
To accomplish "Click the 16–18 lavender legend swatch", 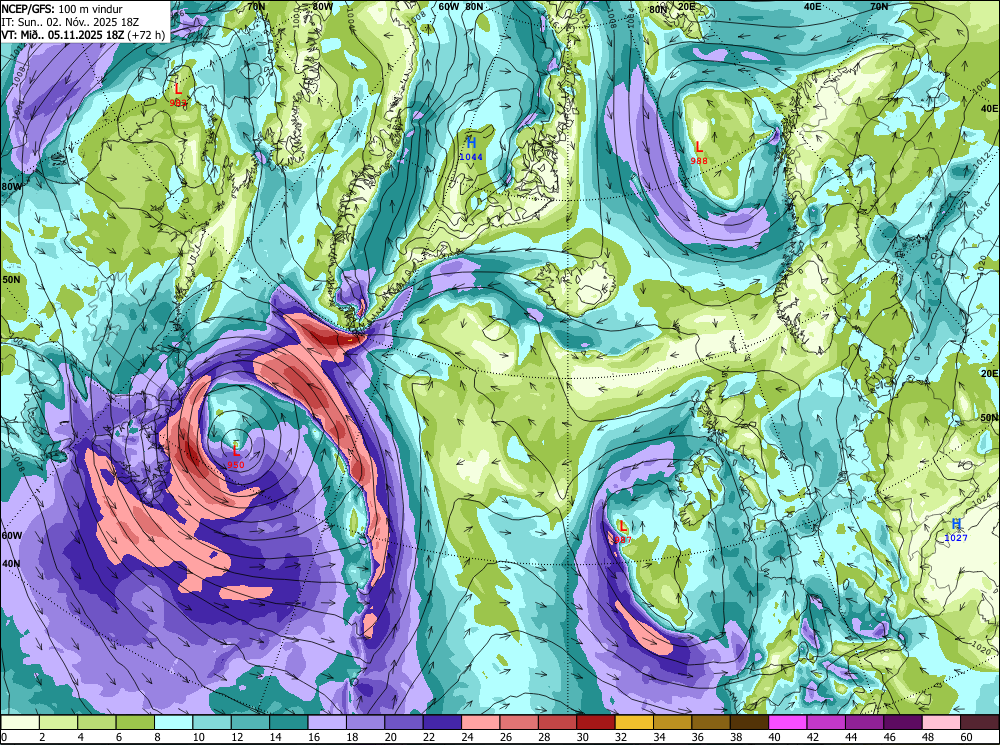I will click(x=327, y=722).
